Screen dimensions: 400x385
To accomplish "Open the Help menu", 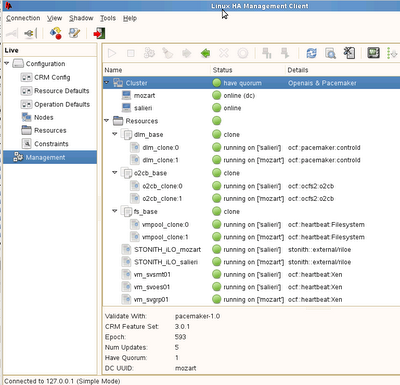I will pyautogui.click(x=130, y=18).
